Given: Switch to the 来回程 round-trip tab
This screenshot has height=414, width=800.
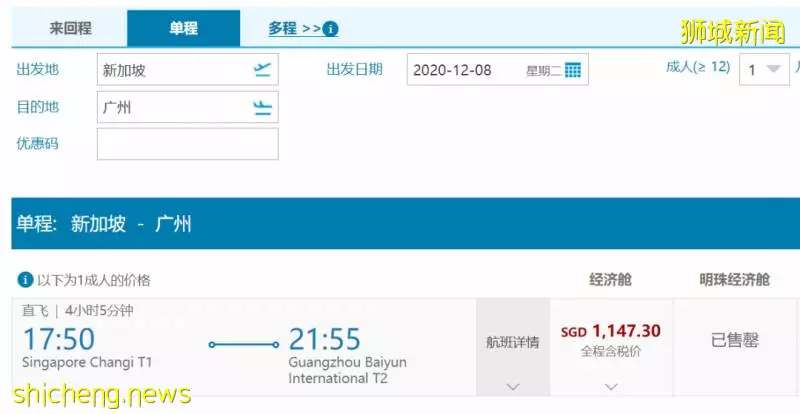Looking at the screenshot, I should [70, 29].
